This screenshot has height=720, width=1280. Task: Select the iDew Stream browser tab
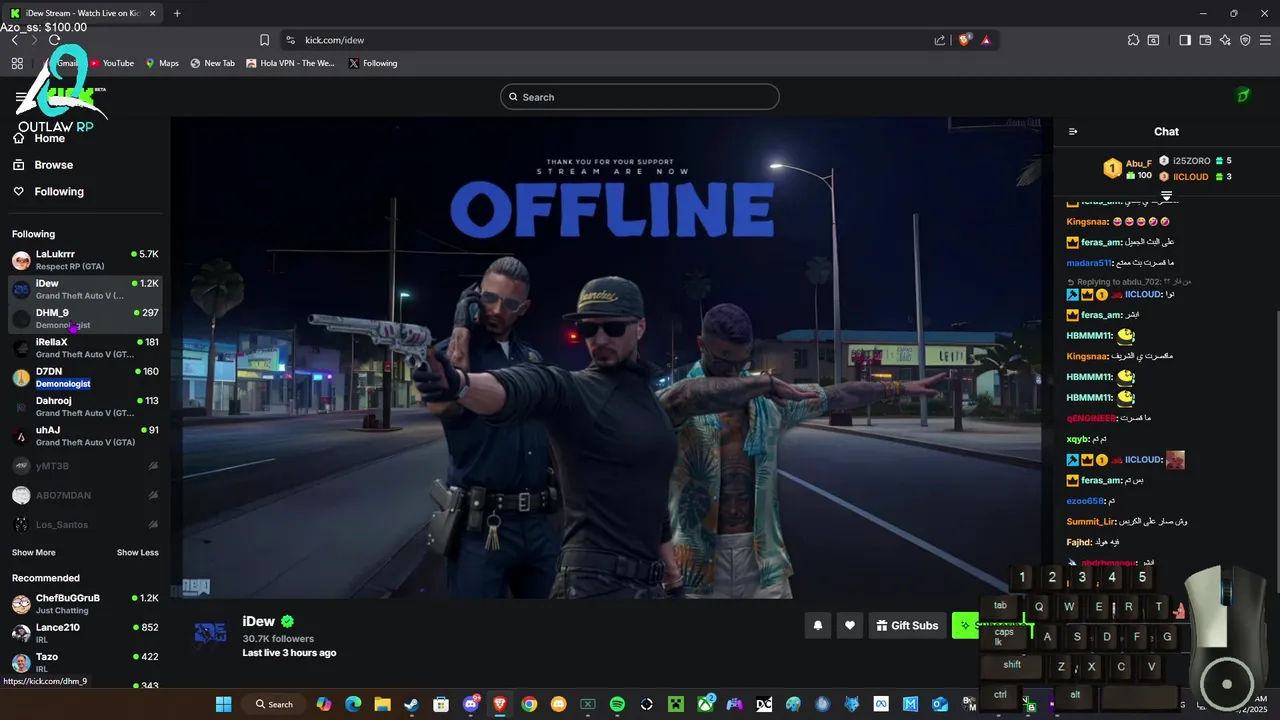pos(83,13)
